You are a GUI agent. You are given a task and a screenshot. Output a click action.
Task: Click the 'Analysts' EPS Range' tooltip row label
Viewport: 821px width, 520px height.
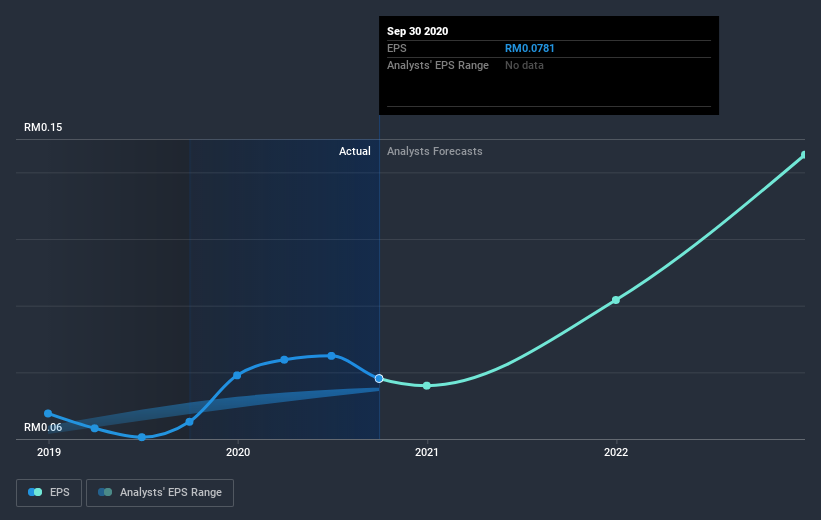pos(438,65)
